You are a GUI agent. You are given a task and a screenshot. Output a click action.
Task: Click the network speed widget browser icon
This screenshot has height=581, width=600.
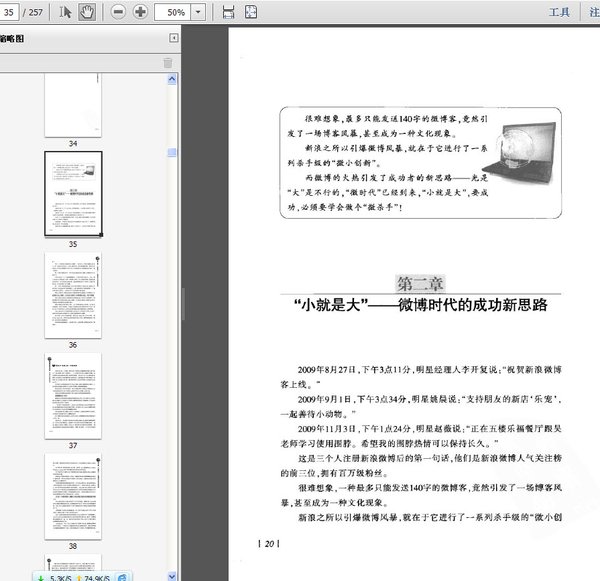pyautogui.click(x=122, y=577)
